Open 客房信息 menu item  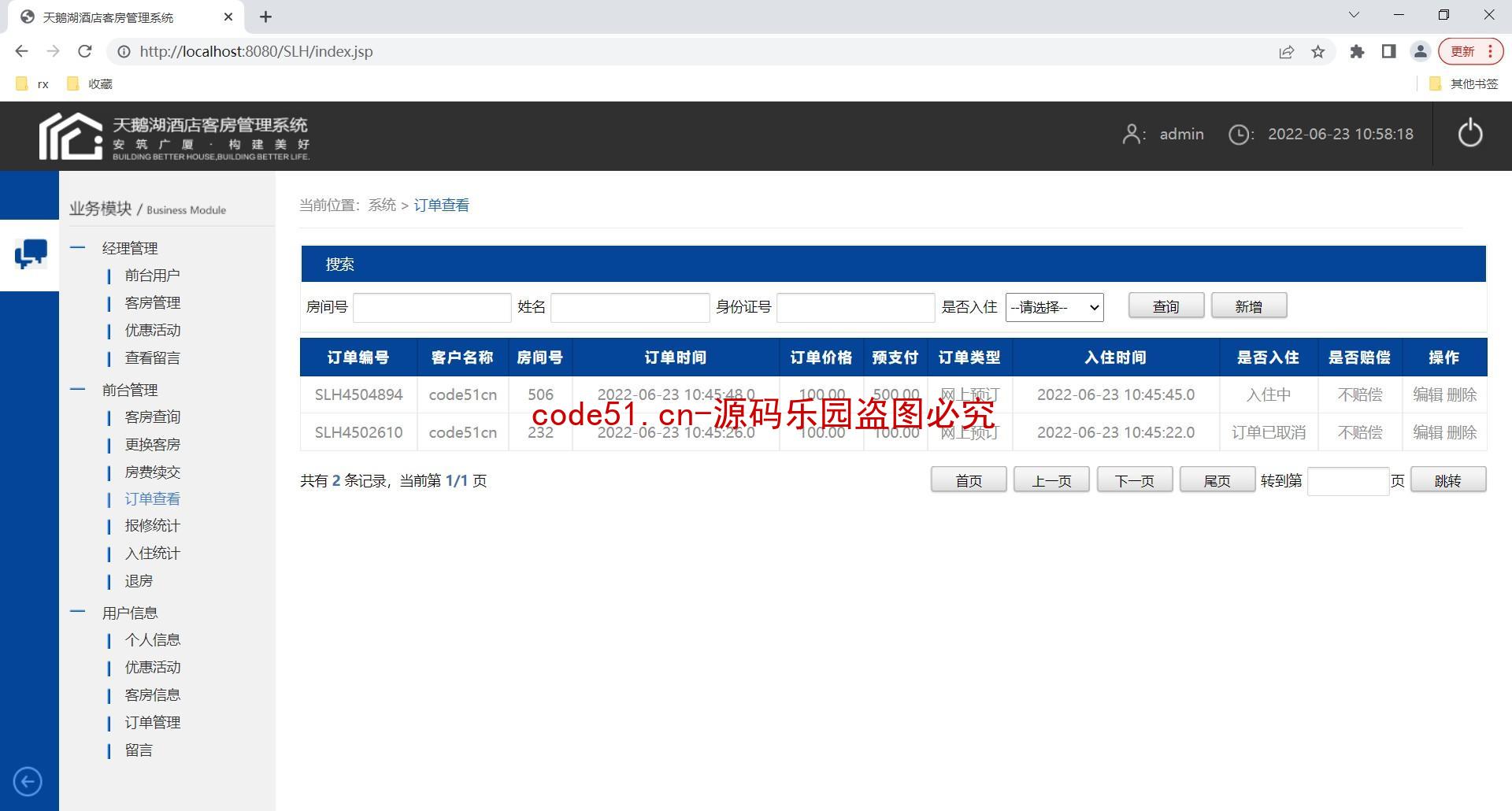click(152, 695)
